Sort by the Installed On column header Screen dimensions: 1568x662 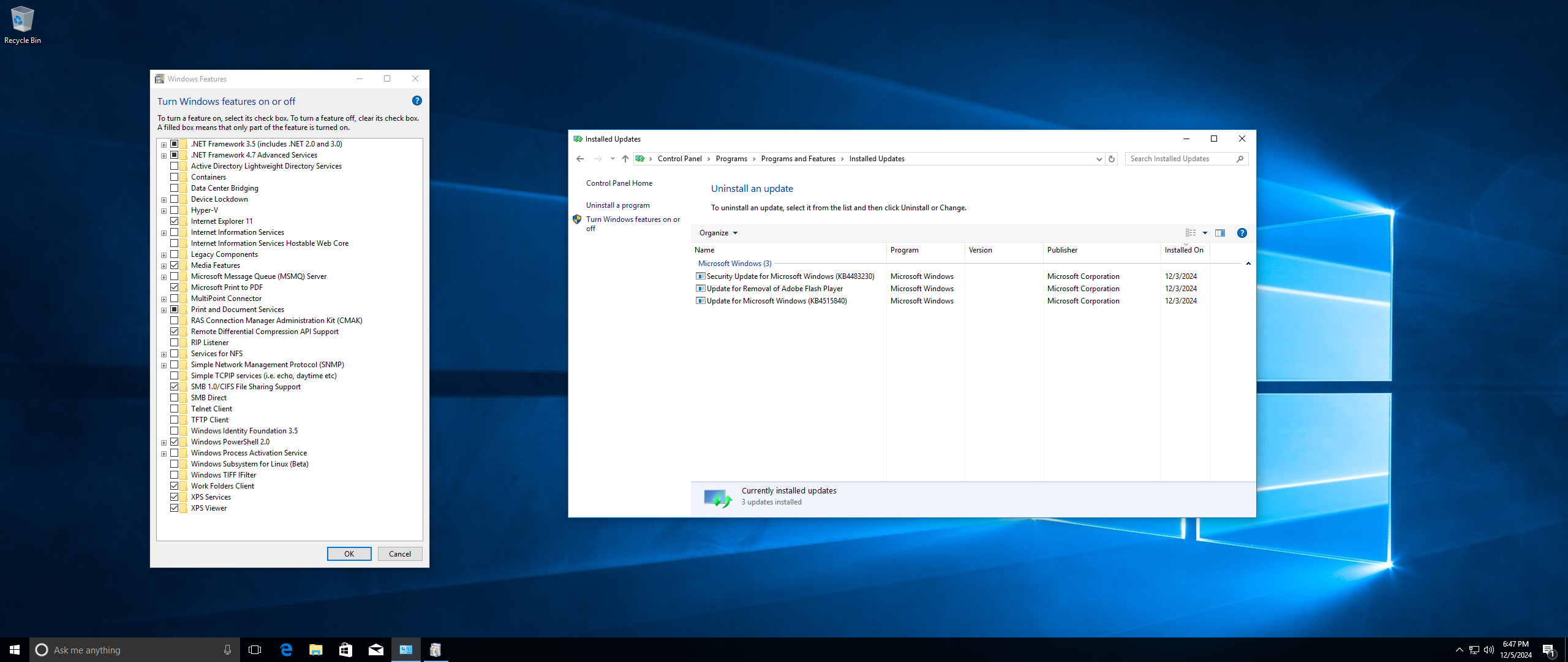(1185, 250)
